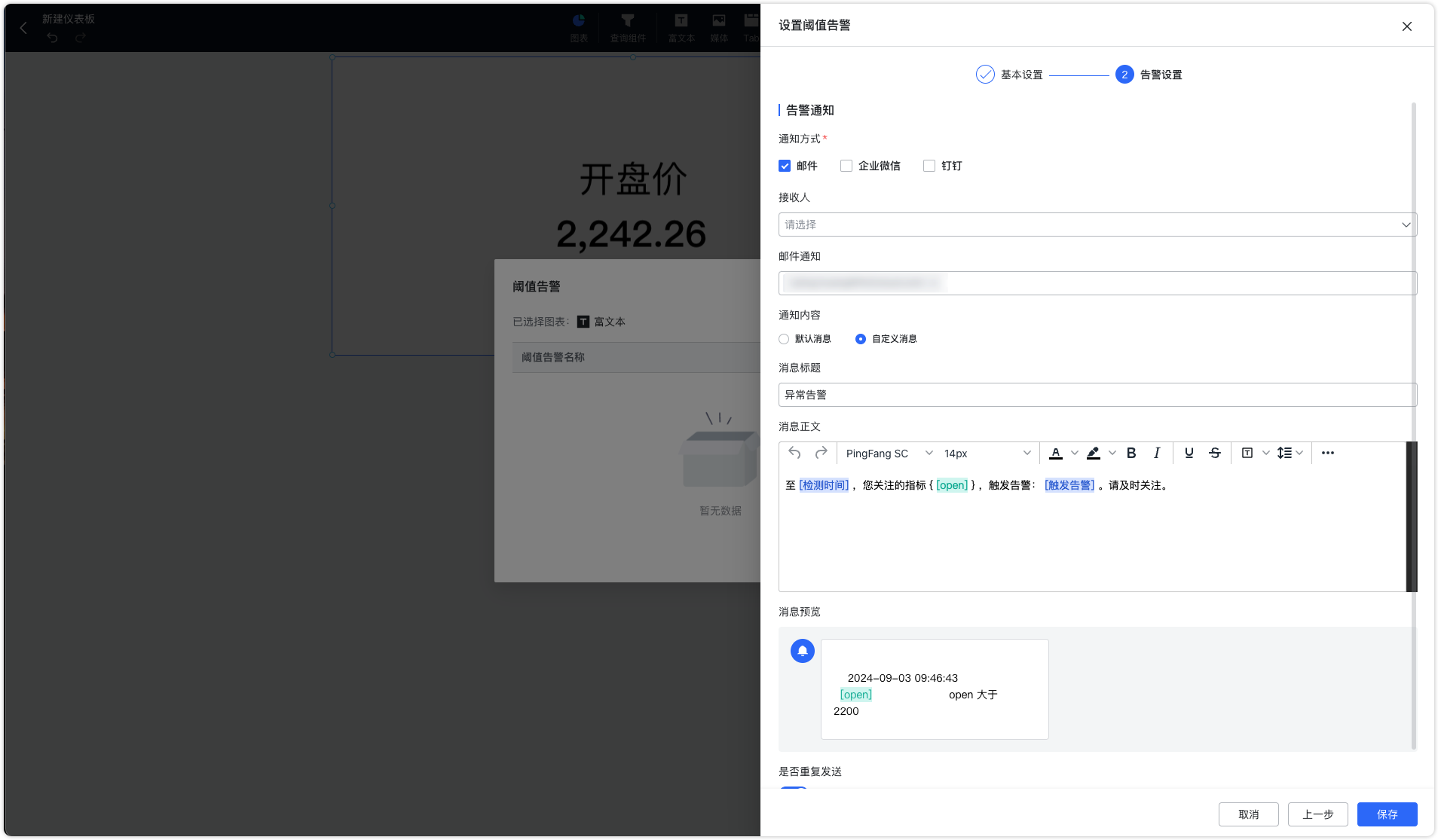Toggle bold formatting
This screenshot has height=840, width=1438.
(1131, 453)
